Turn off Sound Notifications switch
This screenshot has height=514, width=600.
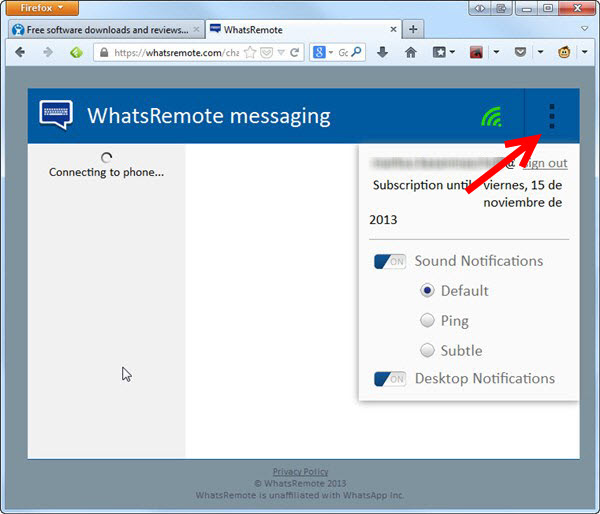[389, 261]
